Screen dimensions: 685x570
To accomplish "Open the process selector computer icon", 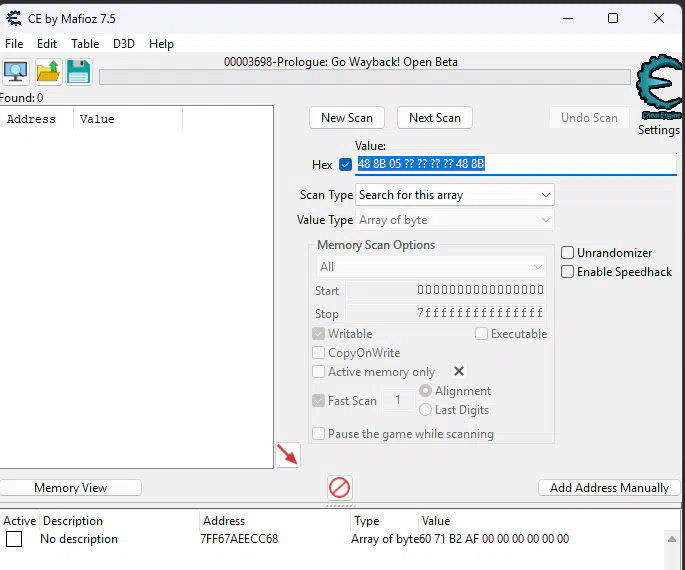I will pyautogui.click(x=16, y=72).
